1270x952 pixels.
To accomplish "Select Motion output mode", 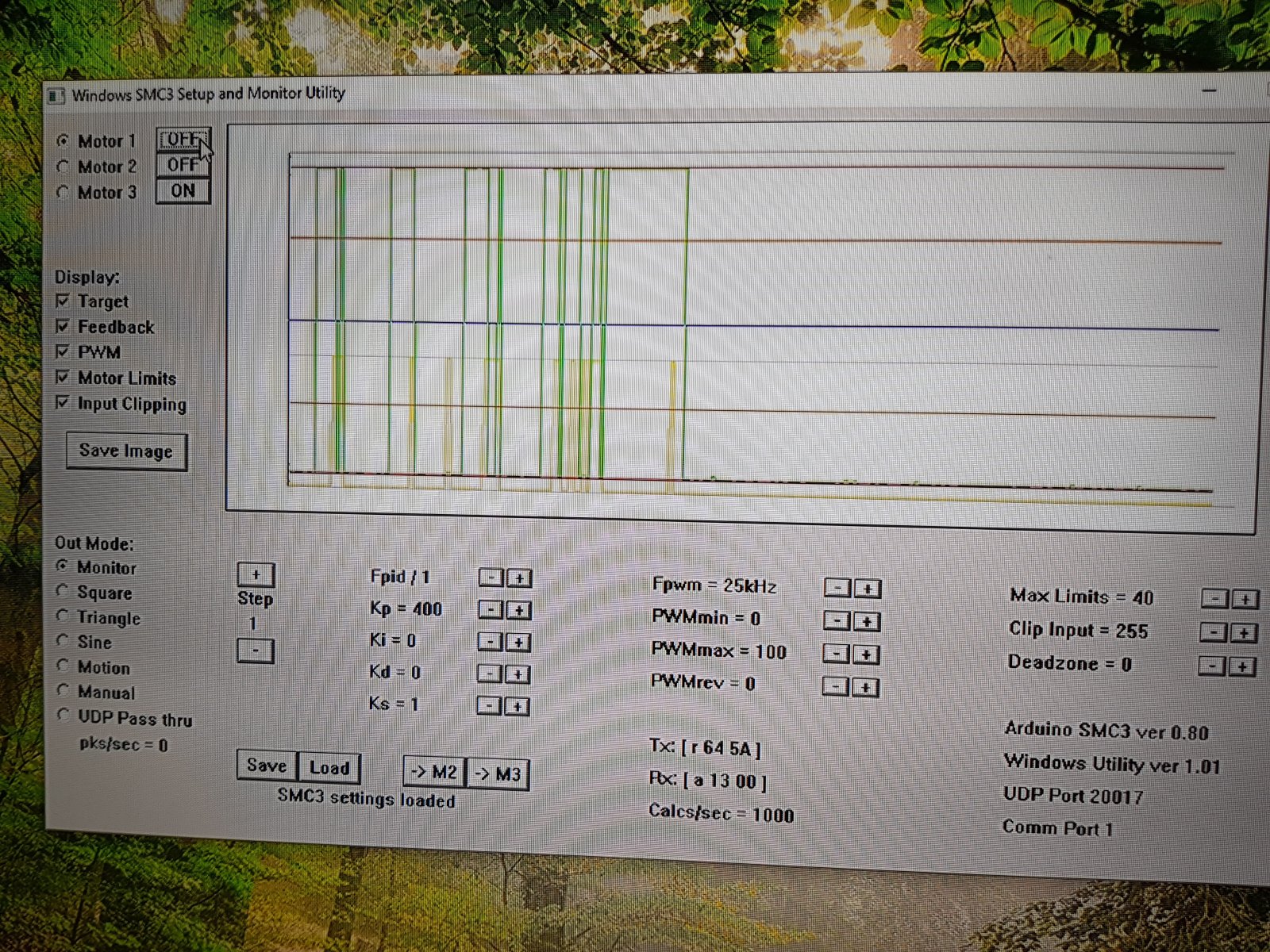I will pos(62,666).
